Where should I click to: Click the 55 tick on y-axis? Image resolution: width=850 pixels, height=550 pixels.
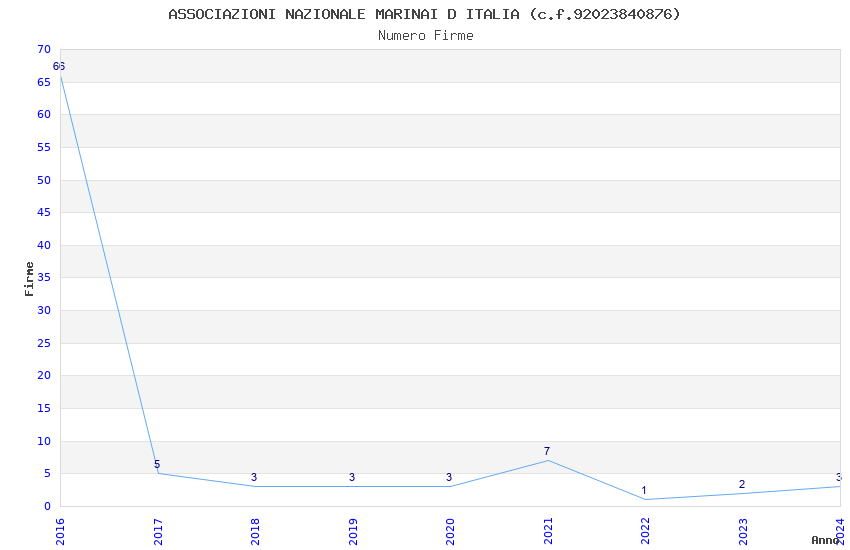click(44, 147)
